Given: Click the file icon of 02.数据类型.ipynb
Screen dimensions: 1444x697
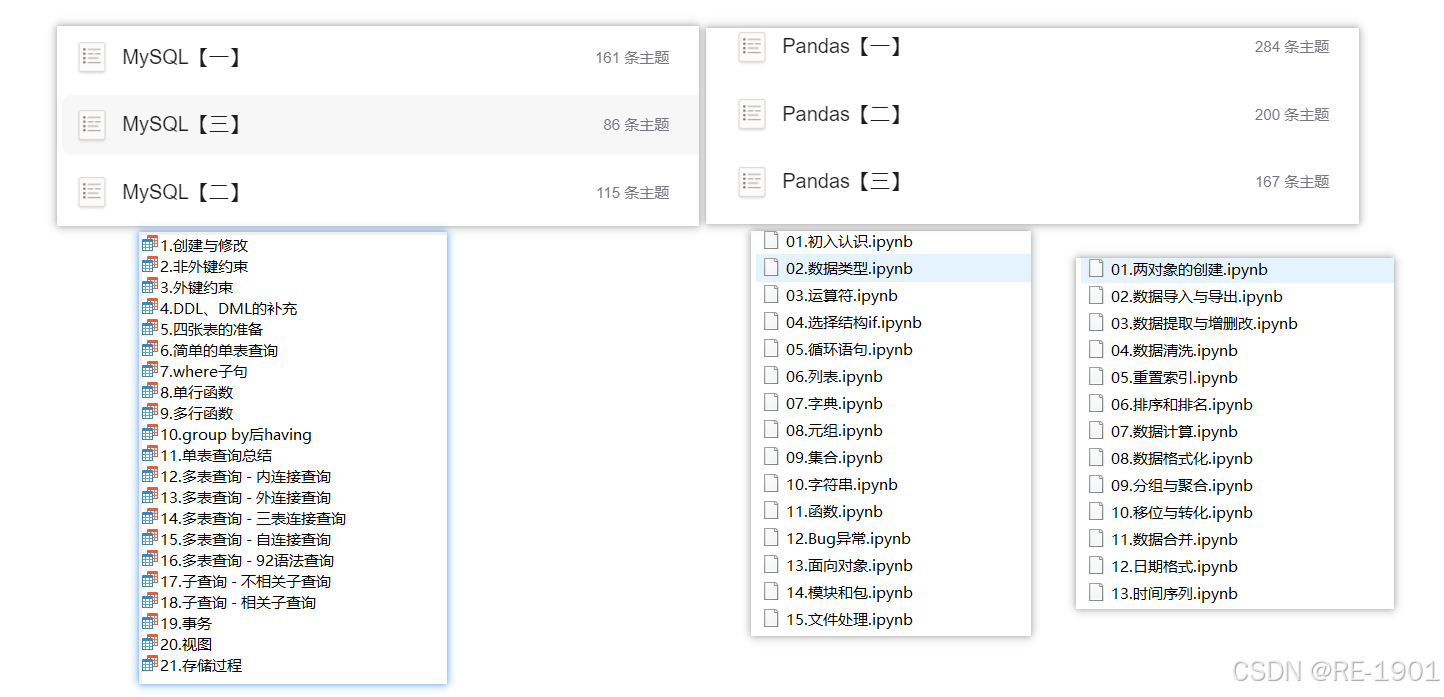Looking at the screenshot, I should 770,268.
